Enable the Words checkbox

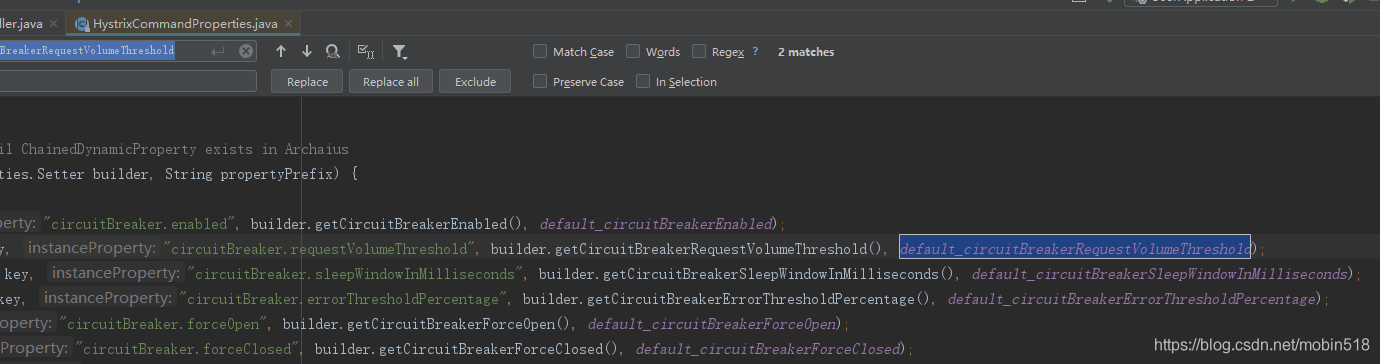(x=633, y=51)
